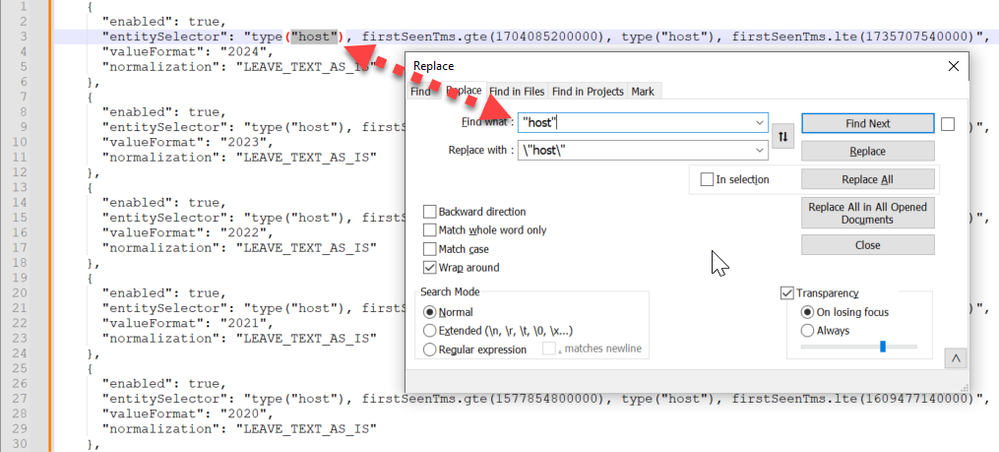Image resolution: width=999 pixels, height=452 pixels.
Task: Click inside the Replace with text field
Action: coord(630,151)
